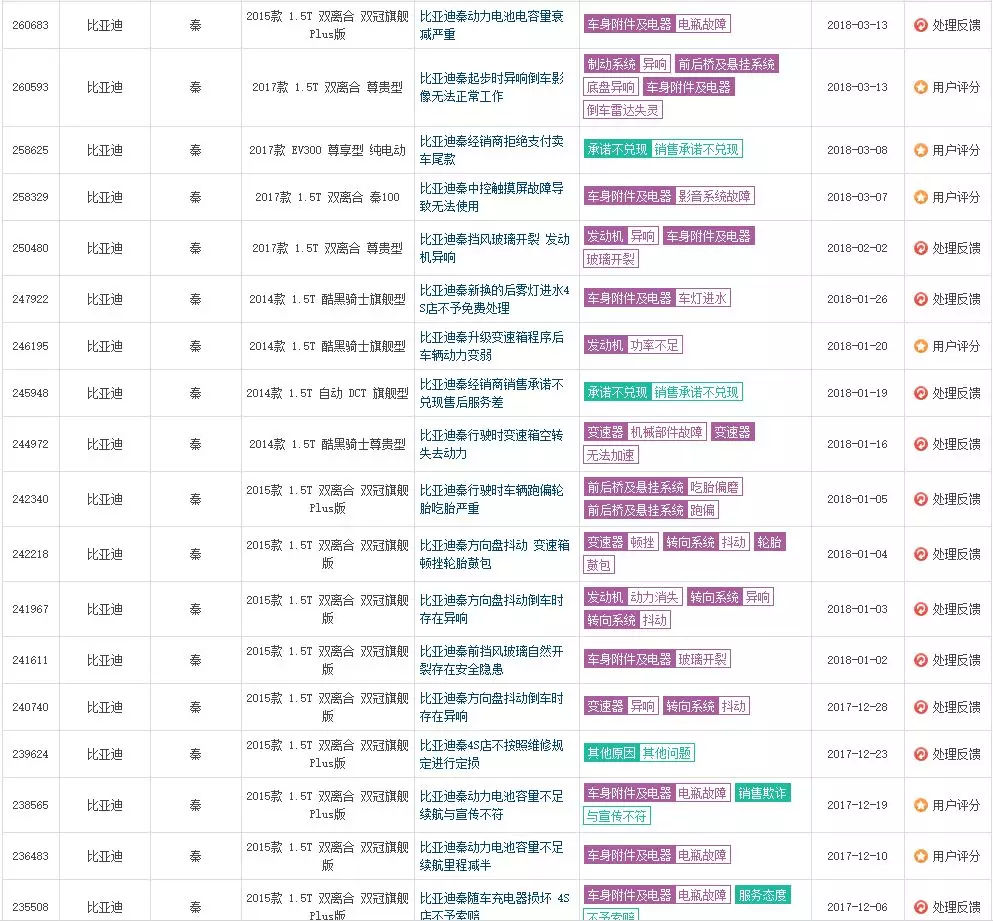993x921 pixels.
Task: Select the 倒车雷达失灵 tag
Action: [623, 110]
